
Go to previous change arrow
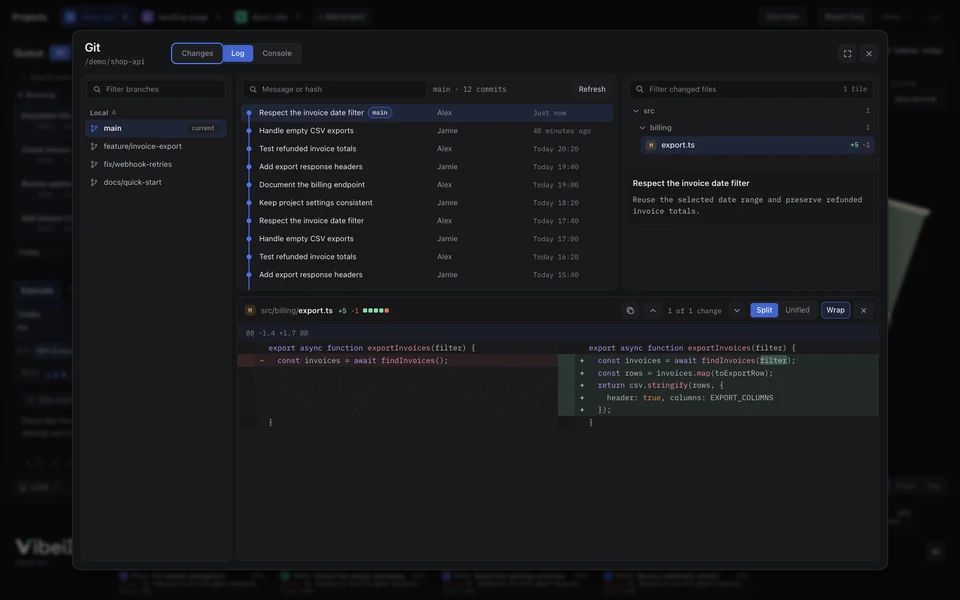pos(653,310)
